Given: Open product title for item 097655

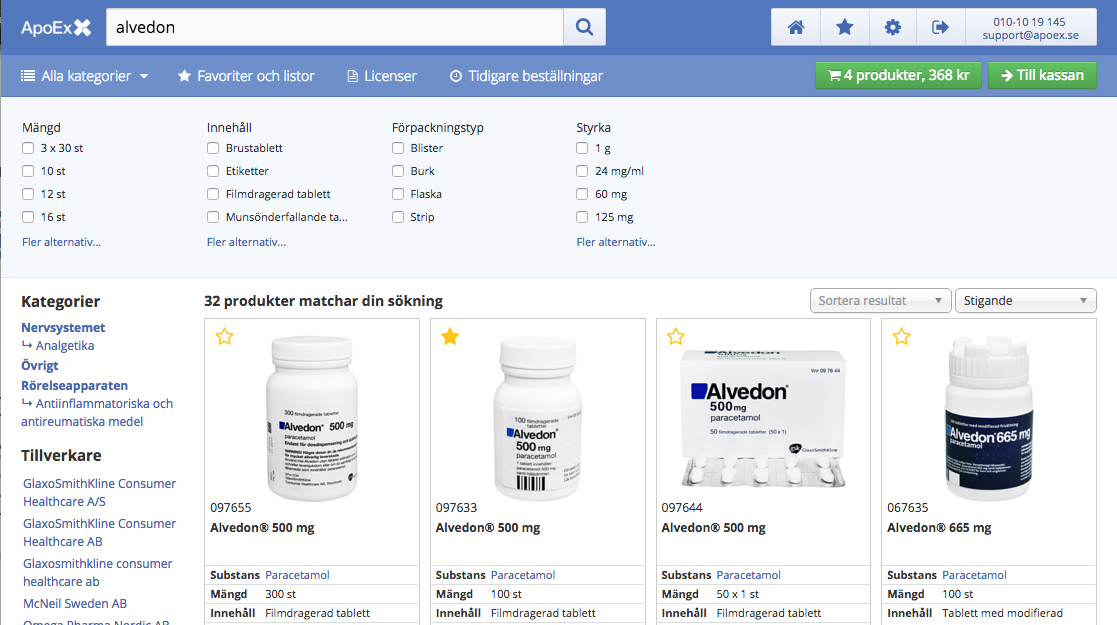Looking at the screenshot, I should point(262,528).
